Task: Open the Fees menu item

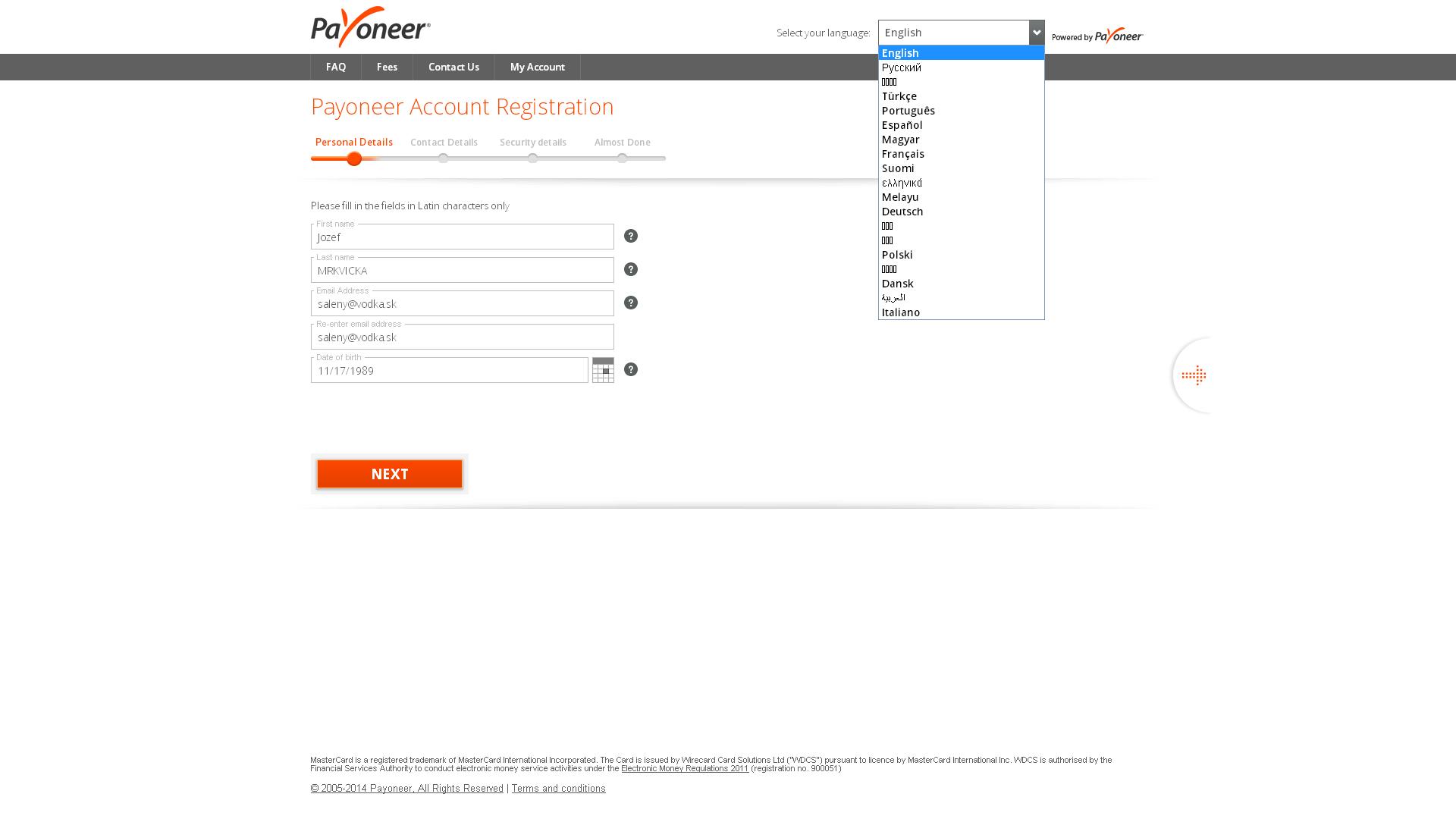Action: point(387,67)
